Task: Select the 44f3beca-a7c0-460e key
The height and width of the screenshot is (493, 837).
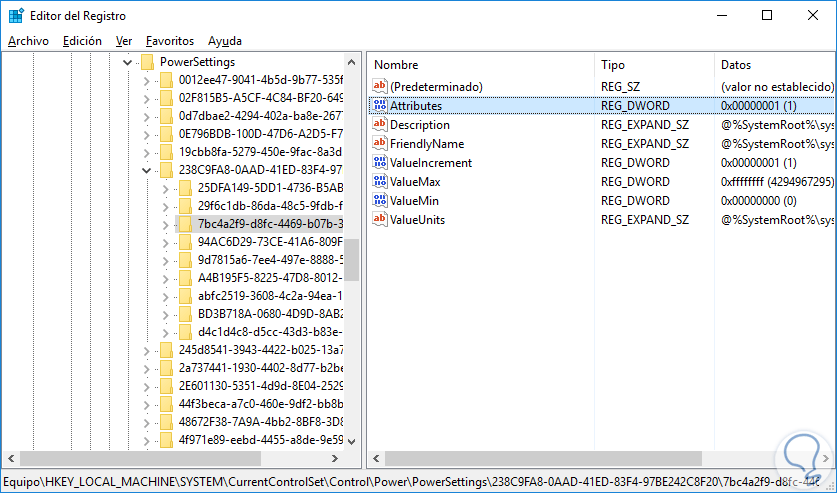Action: (x=261, y=404)
